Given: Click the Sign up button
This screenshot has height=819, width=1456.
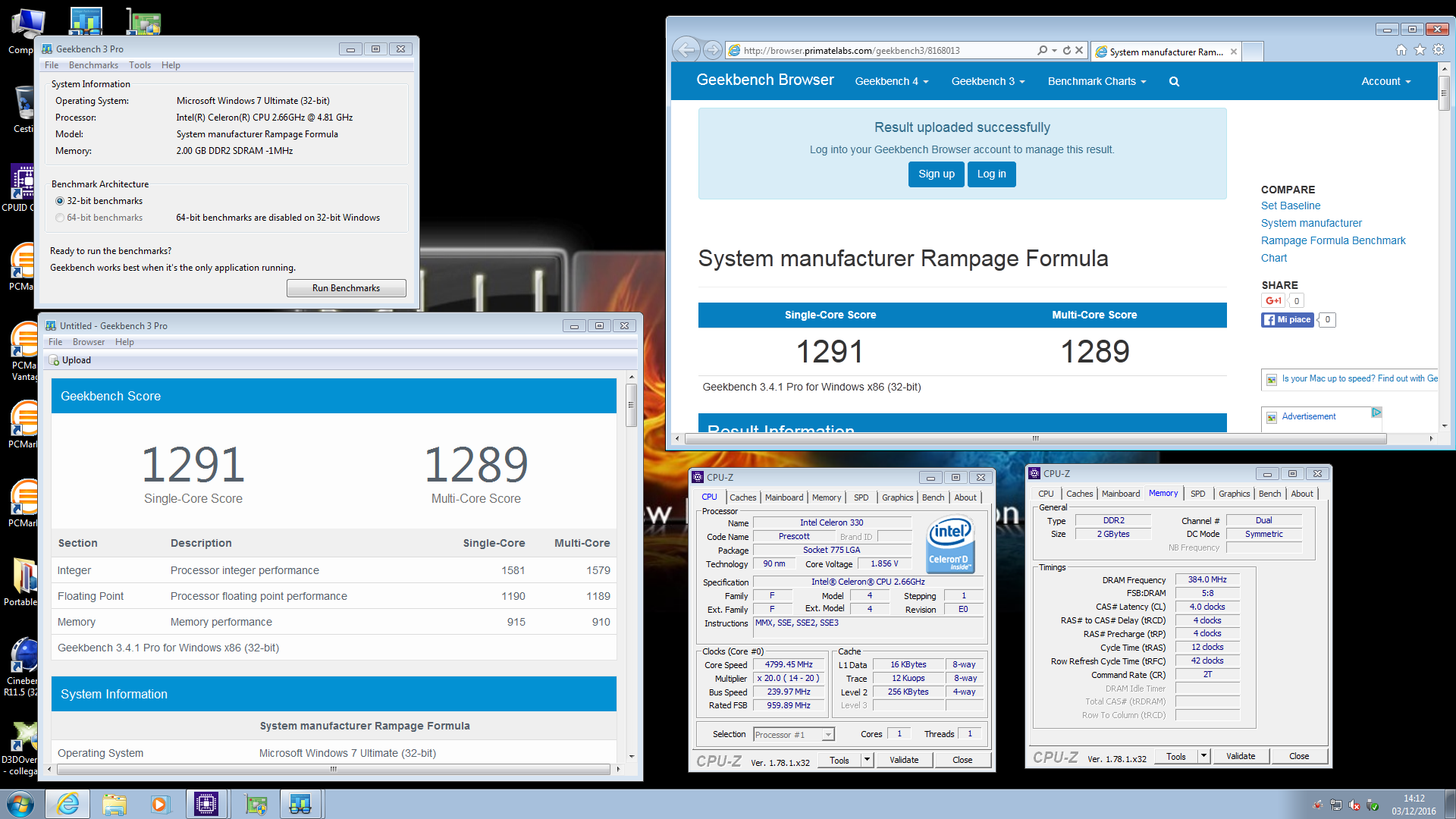Looking at the screenshot, I should 937,174.
